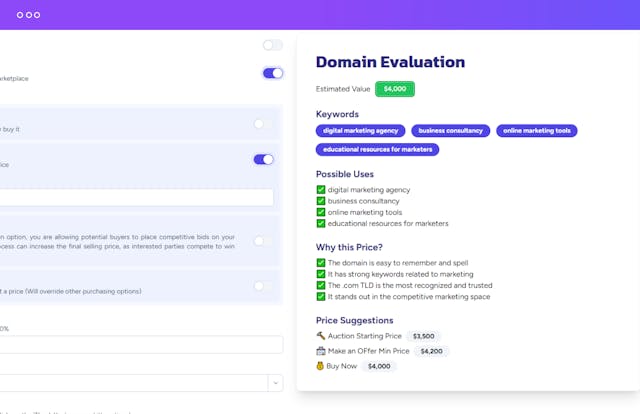Disable the marketplace listing toggle
This screenshot has height=414, width=640.
[272, 73]
